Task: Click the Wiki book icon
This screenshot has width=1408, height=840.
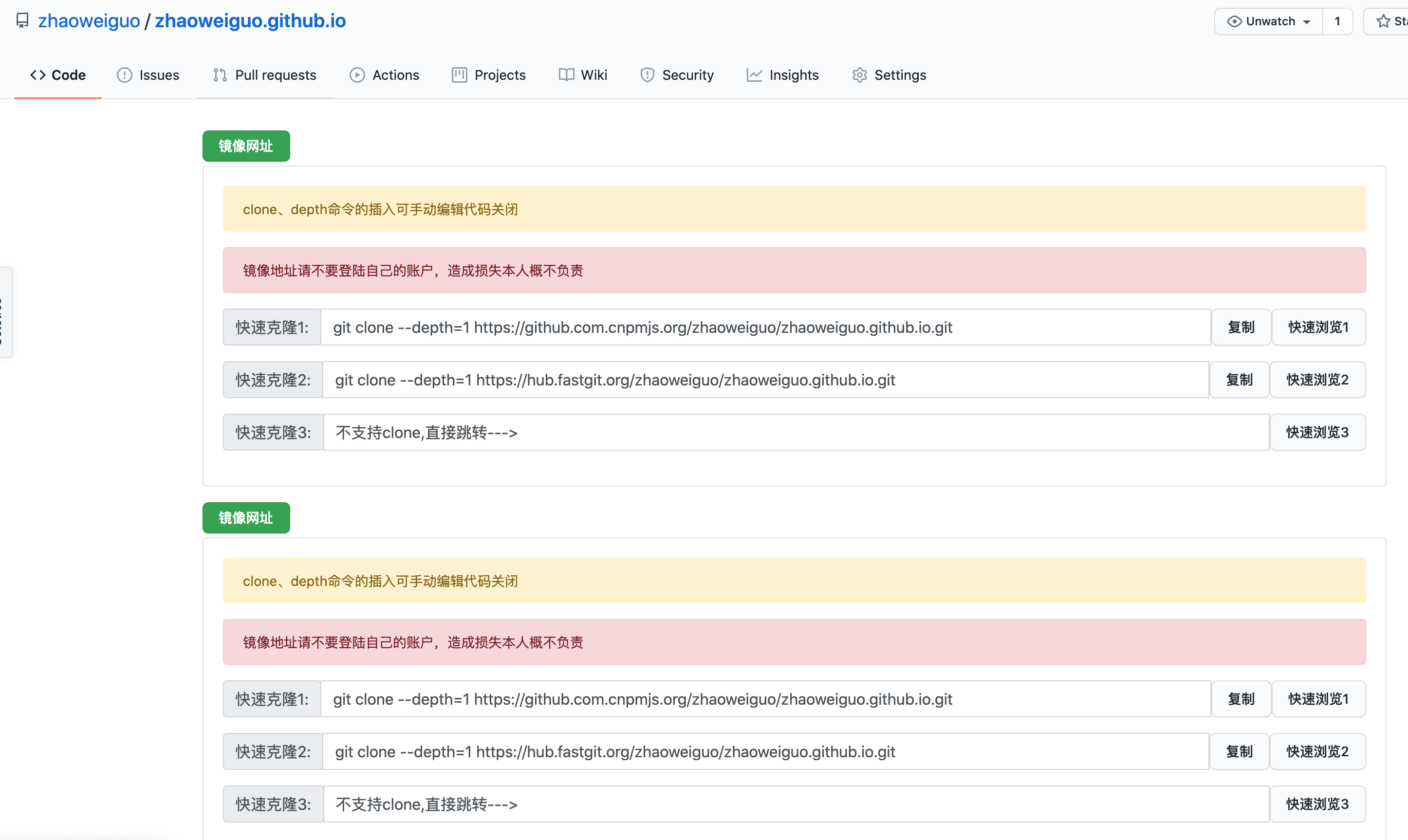Action: (x=566, y=75)
